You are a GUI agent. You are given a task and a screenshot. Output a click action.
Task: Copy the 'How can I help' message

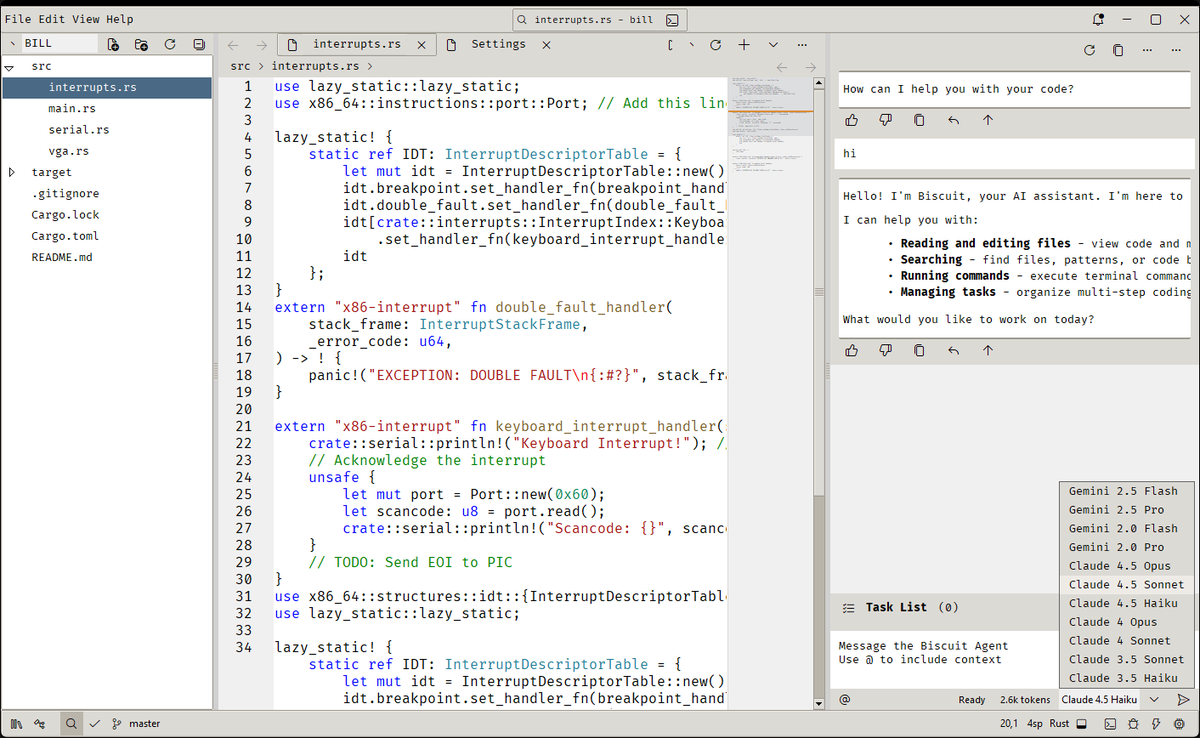pos(919,120)
